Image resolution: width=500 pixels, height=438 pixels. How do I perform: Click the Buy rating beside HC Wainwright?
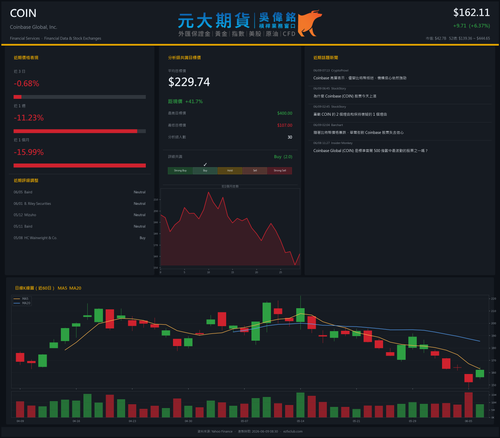tap(142, 238)
